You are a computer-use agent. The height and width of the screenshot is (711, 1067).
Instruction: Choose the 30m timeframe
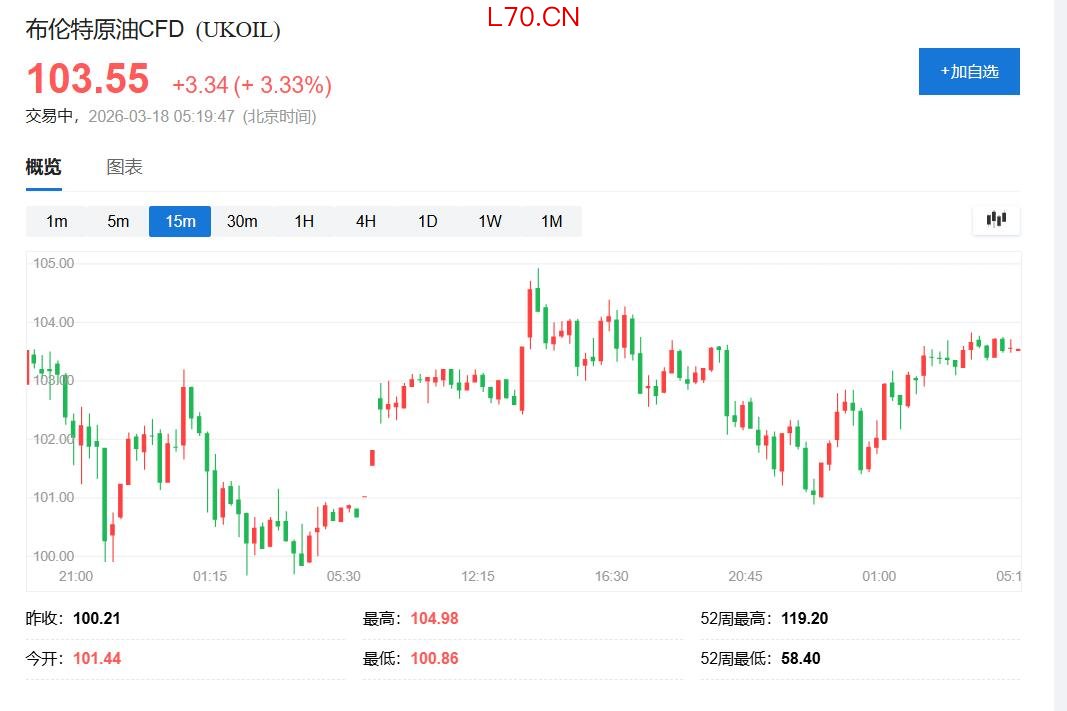[242, 221]
